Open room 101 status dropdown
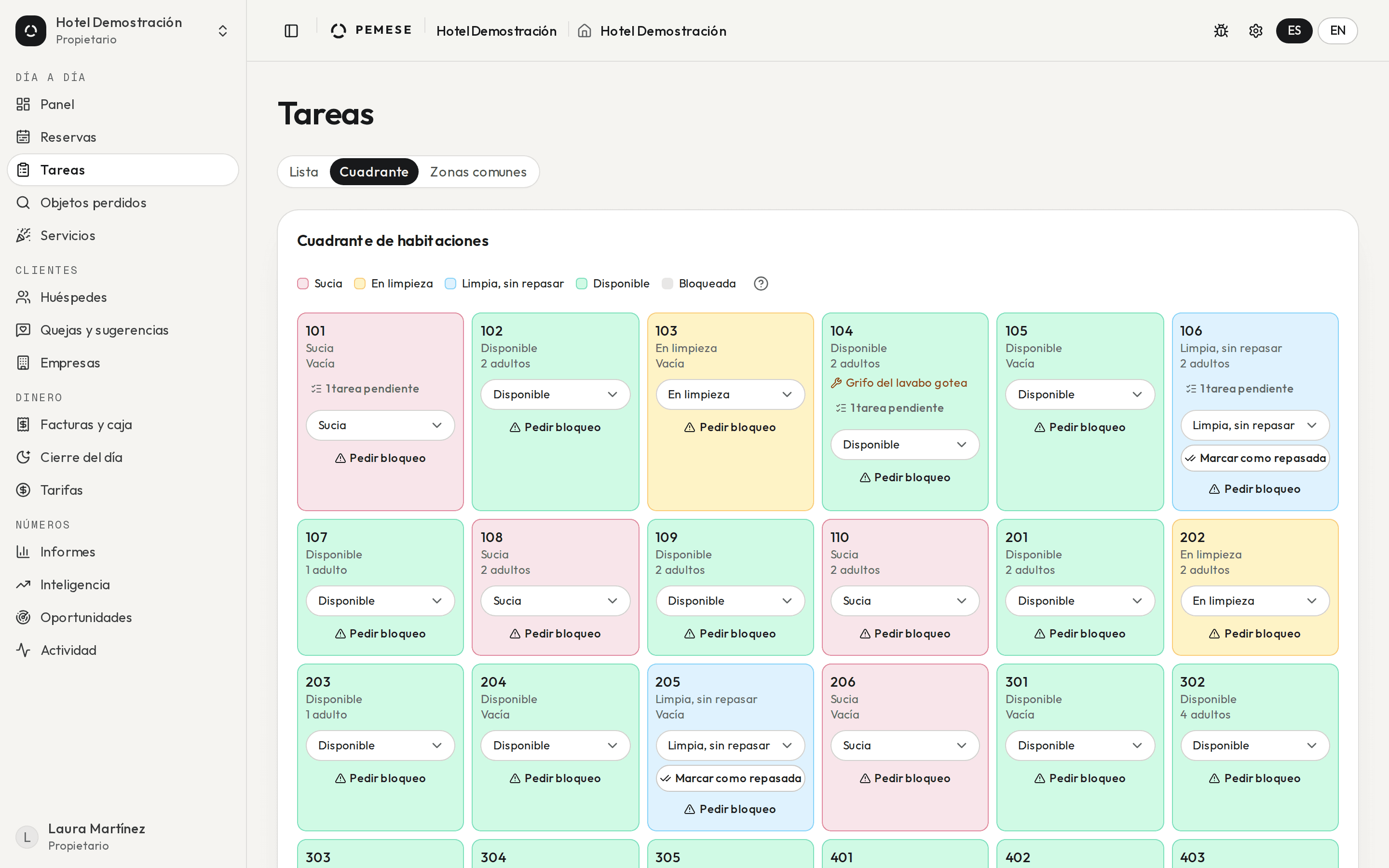The image size is (1389, 868). coord(380,425)
